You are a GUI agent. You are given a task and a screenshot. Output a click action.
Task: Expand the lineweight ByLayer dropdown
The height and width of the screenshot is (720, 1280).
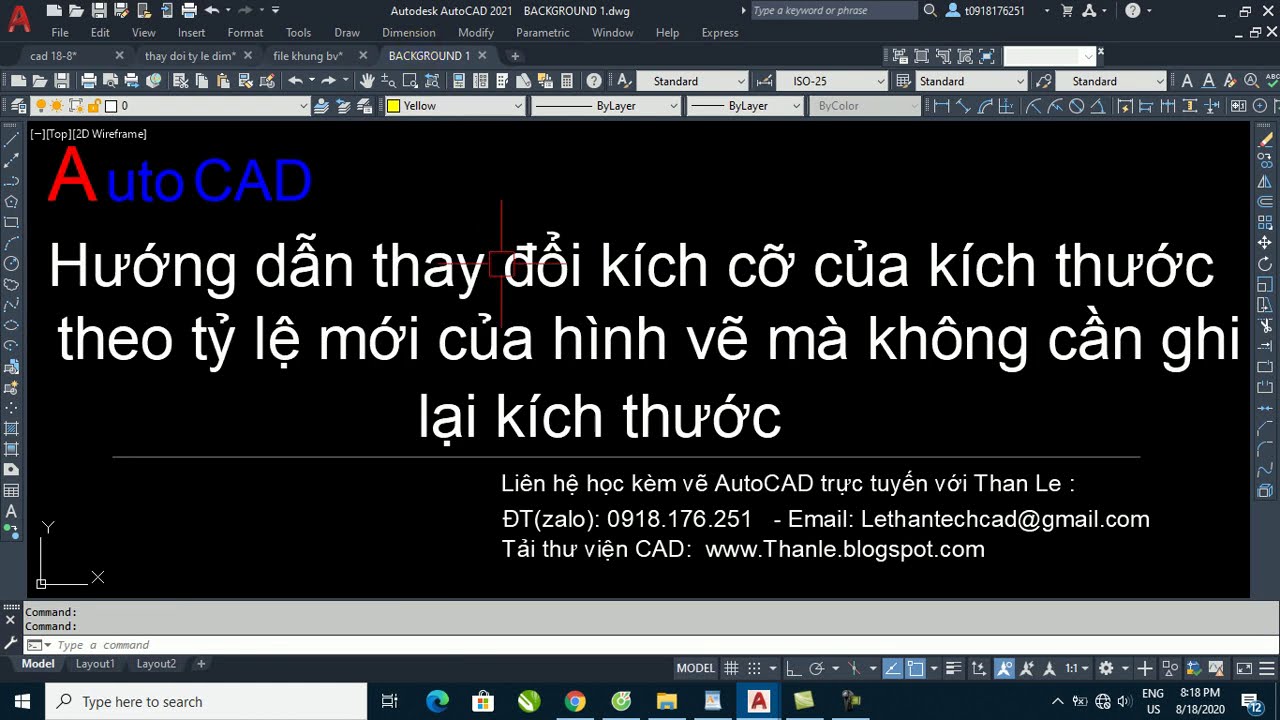coord(797,106)
